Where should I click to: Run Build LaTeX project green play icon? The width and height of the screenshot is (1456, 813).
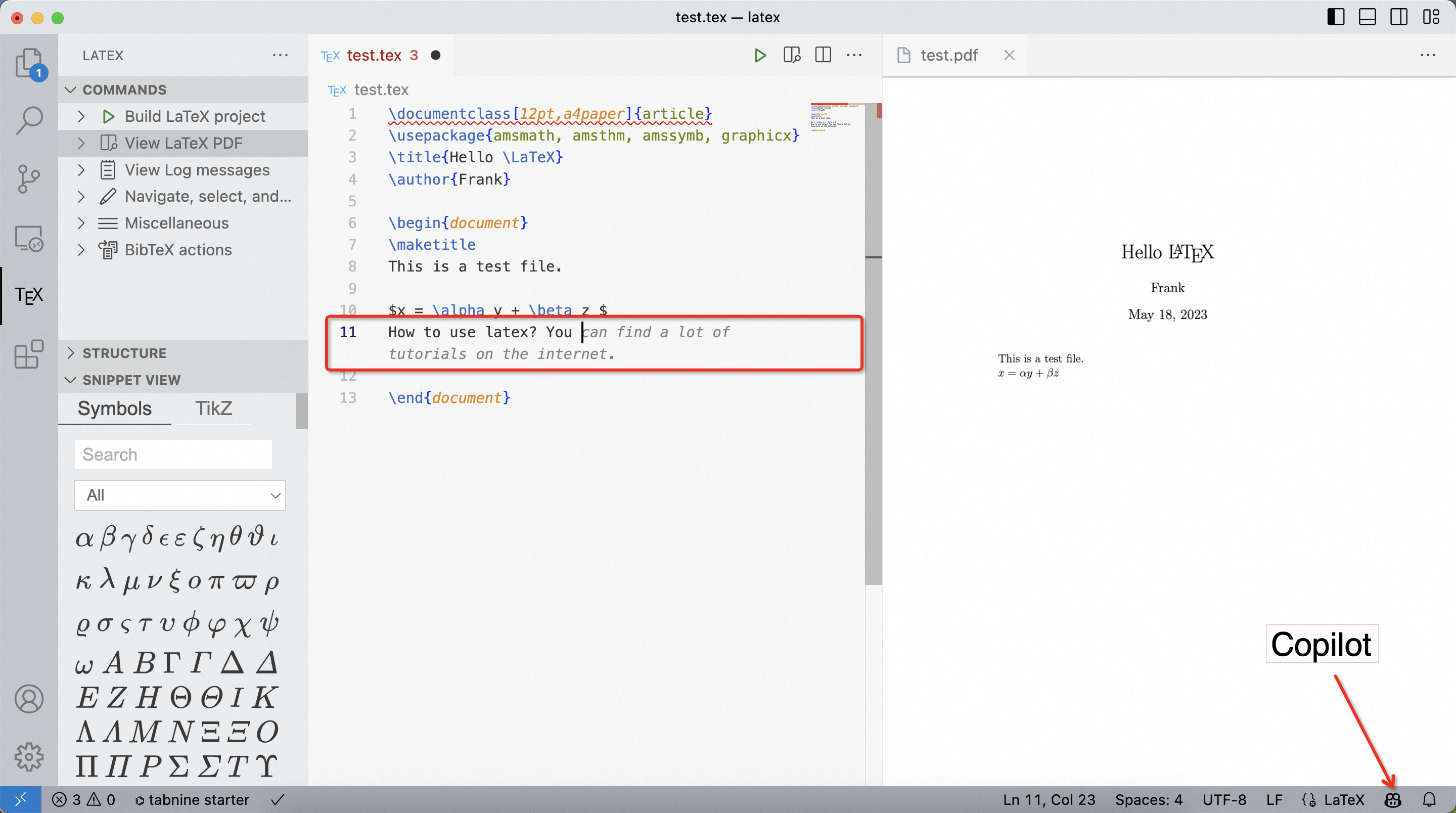tap(760, 56)
